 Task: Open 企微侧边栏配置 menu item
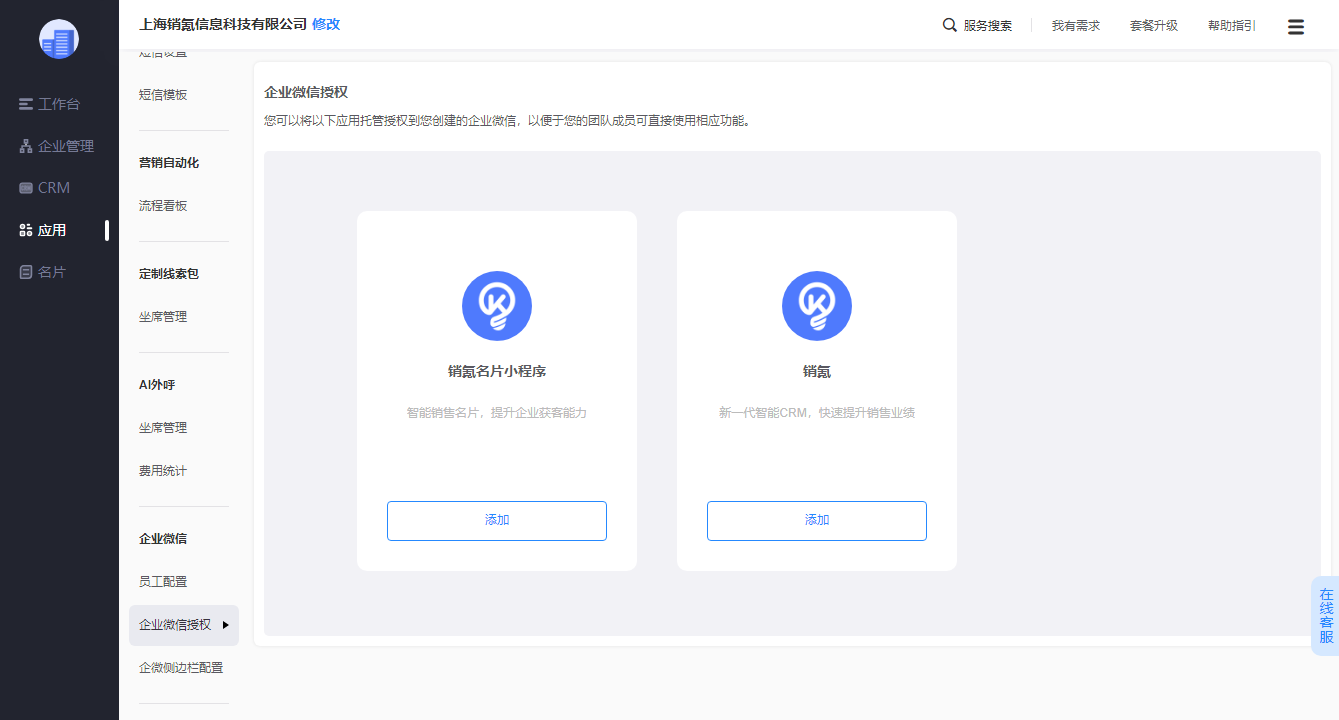181,668
